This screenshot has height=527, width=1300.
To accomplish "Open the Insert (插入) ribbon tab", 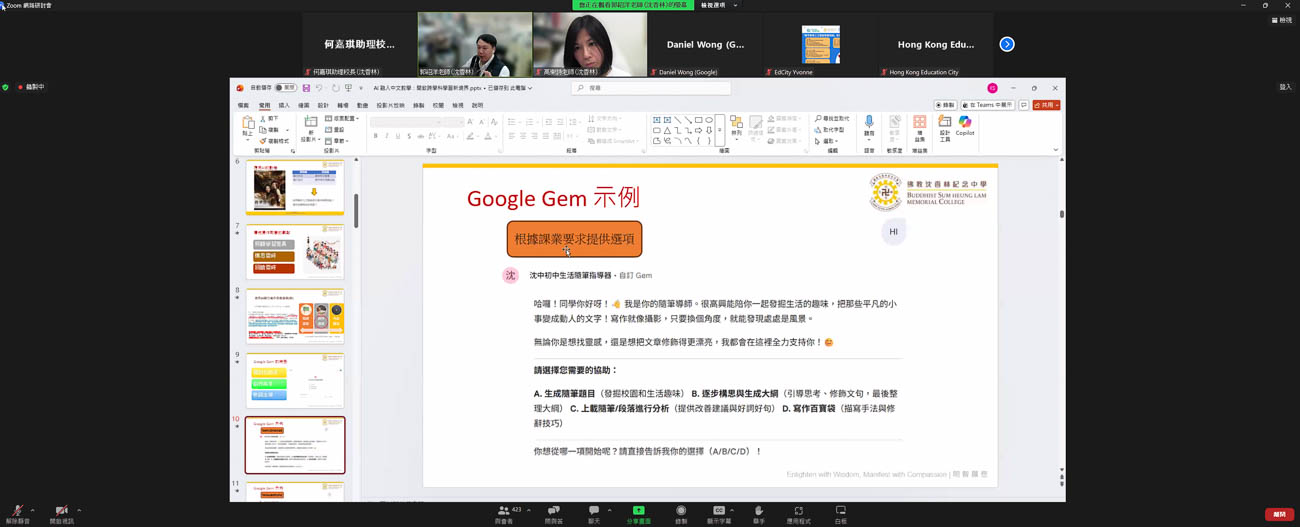I will pos(284,105).
